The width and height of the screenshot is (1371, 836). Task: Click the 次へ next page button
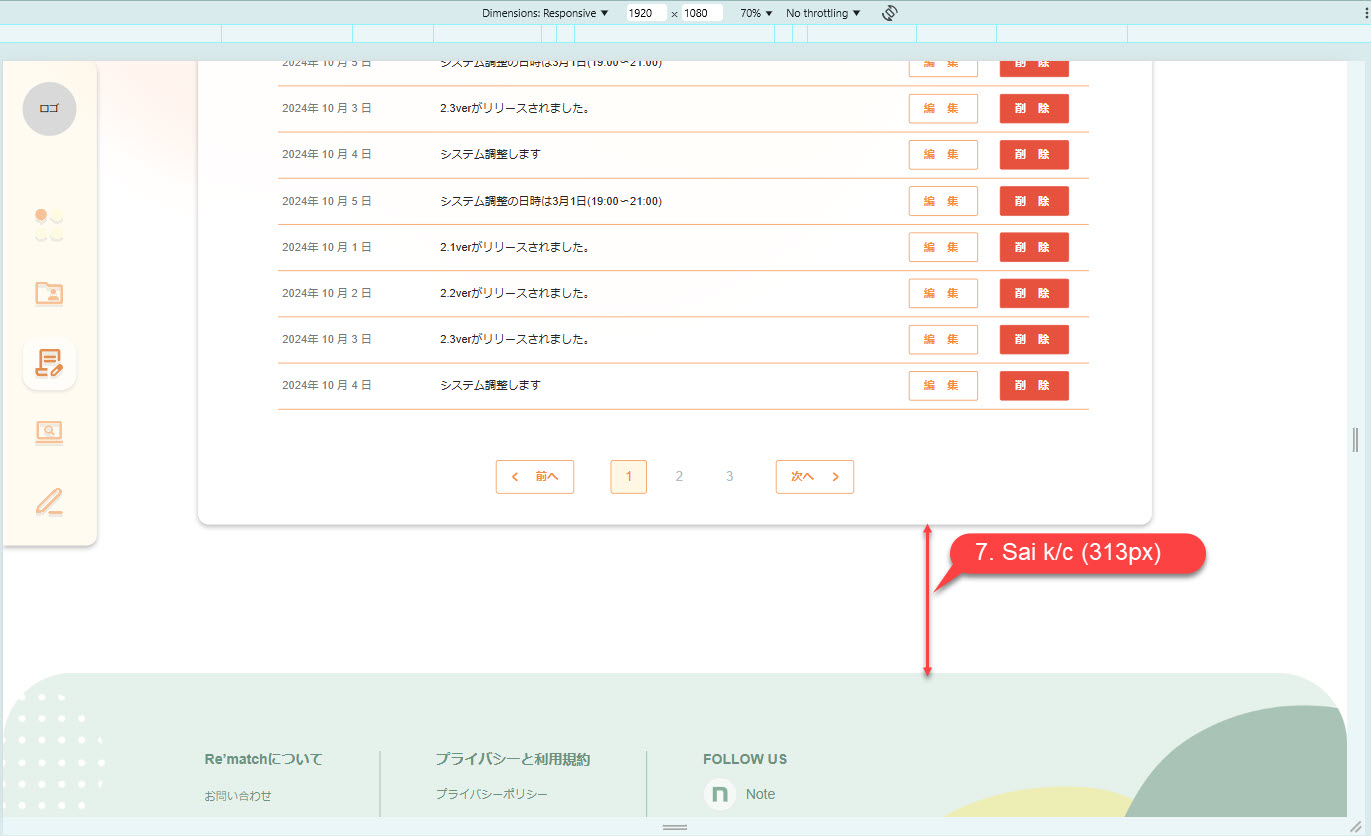[x=814, y=477]
